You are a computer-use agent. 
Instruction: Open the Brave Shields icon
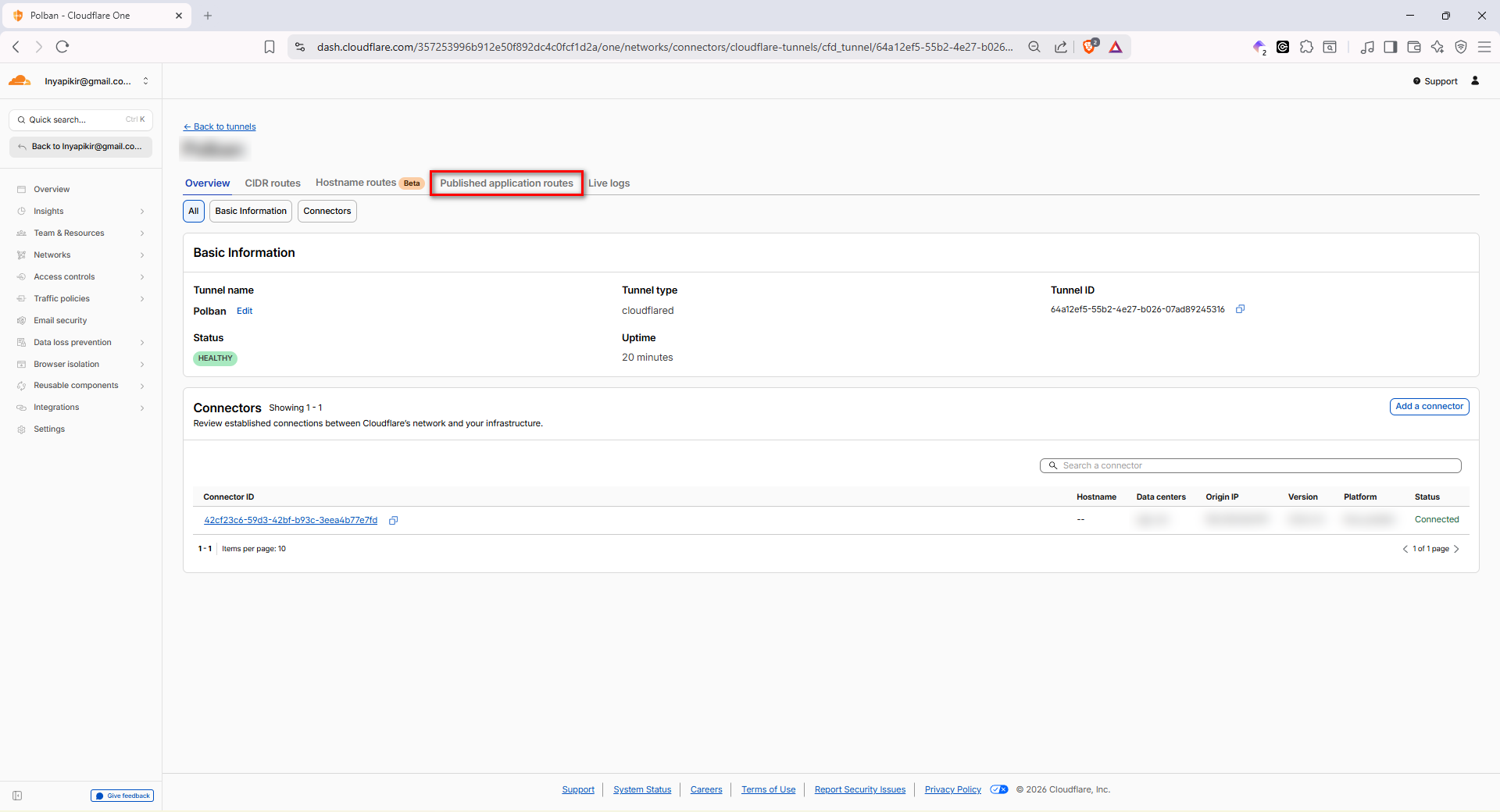(1089, 47)
